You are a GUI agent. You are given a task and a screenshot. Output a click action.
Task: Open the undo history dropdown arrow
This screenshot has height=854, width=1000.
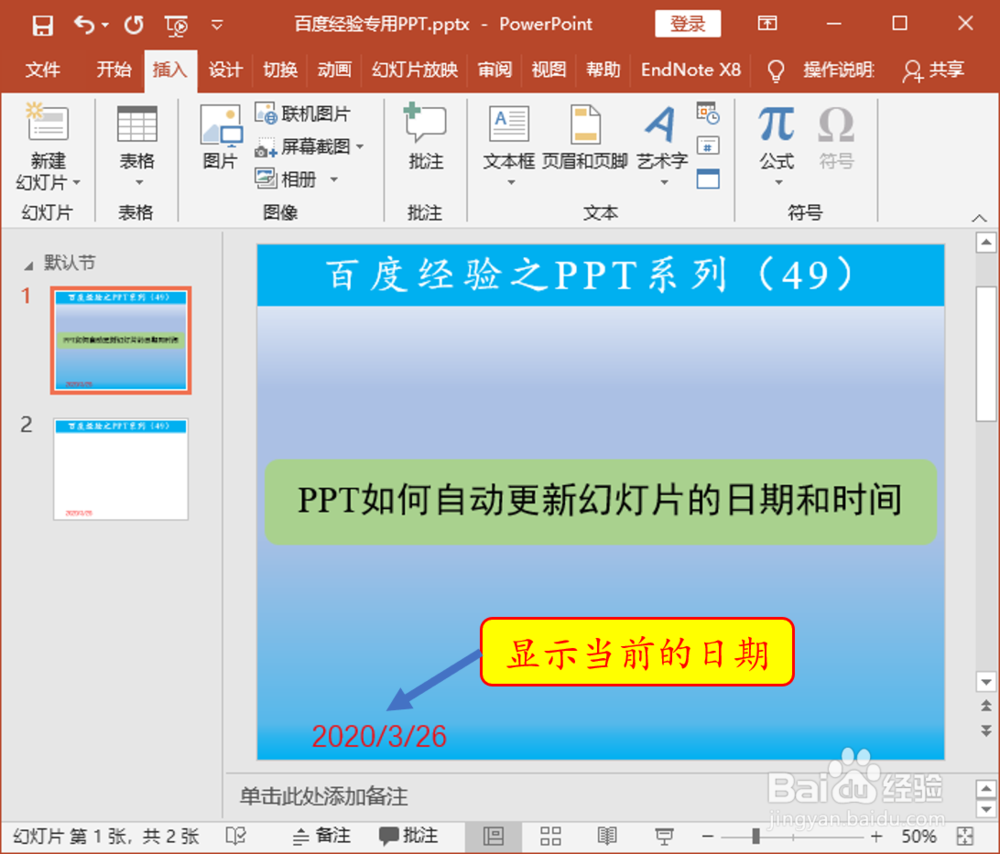[105, 25]
